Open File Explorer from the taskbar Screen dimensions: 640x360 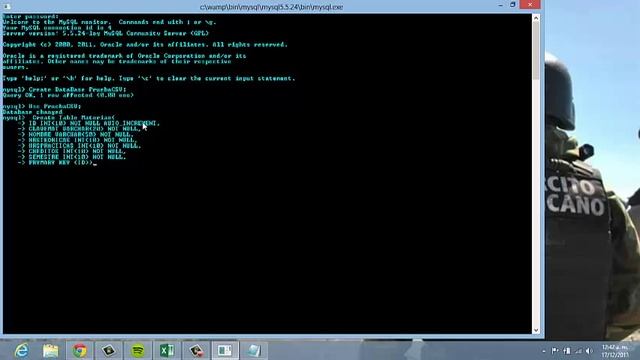tap(51, 351)
